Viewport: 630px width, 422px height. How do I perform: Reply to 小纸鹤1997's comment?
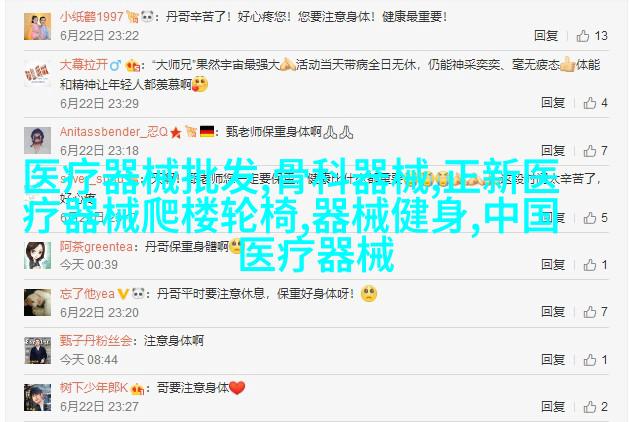(x=546, y=36)
